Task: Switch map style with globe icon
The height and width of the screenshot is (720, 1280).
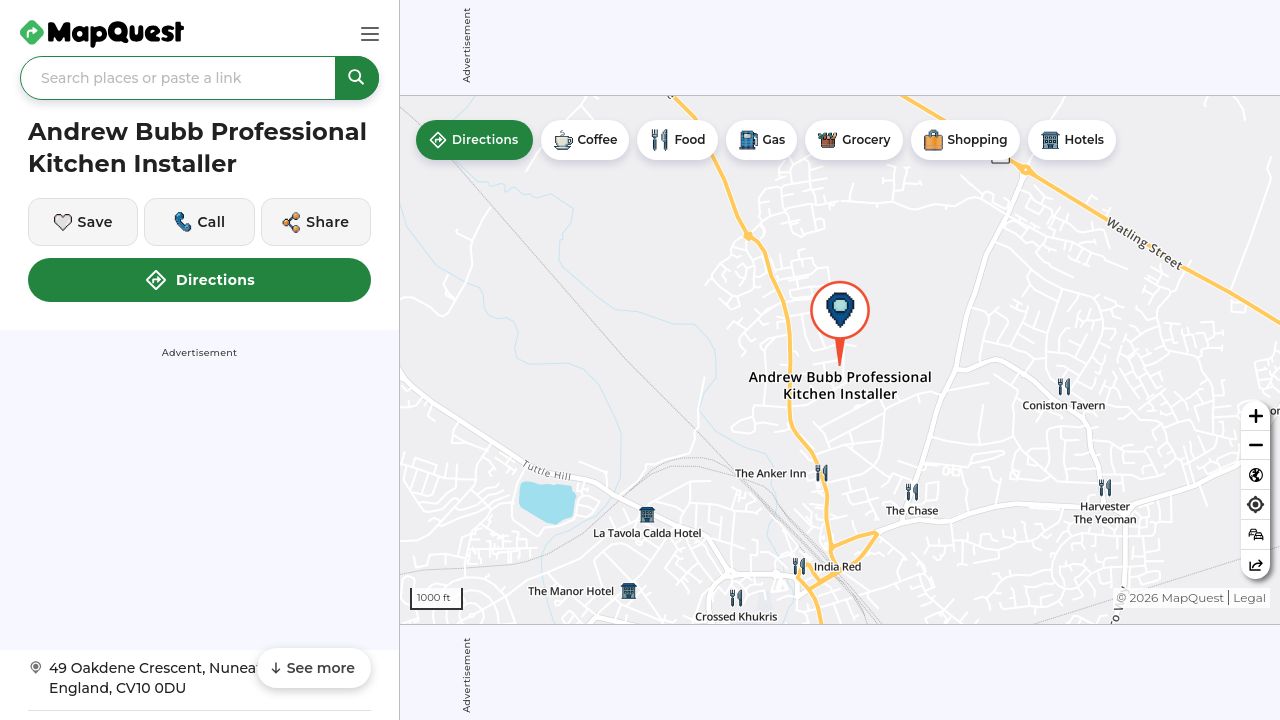Action: pos(1256,475)
